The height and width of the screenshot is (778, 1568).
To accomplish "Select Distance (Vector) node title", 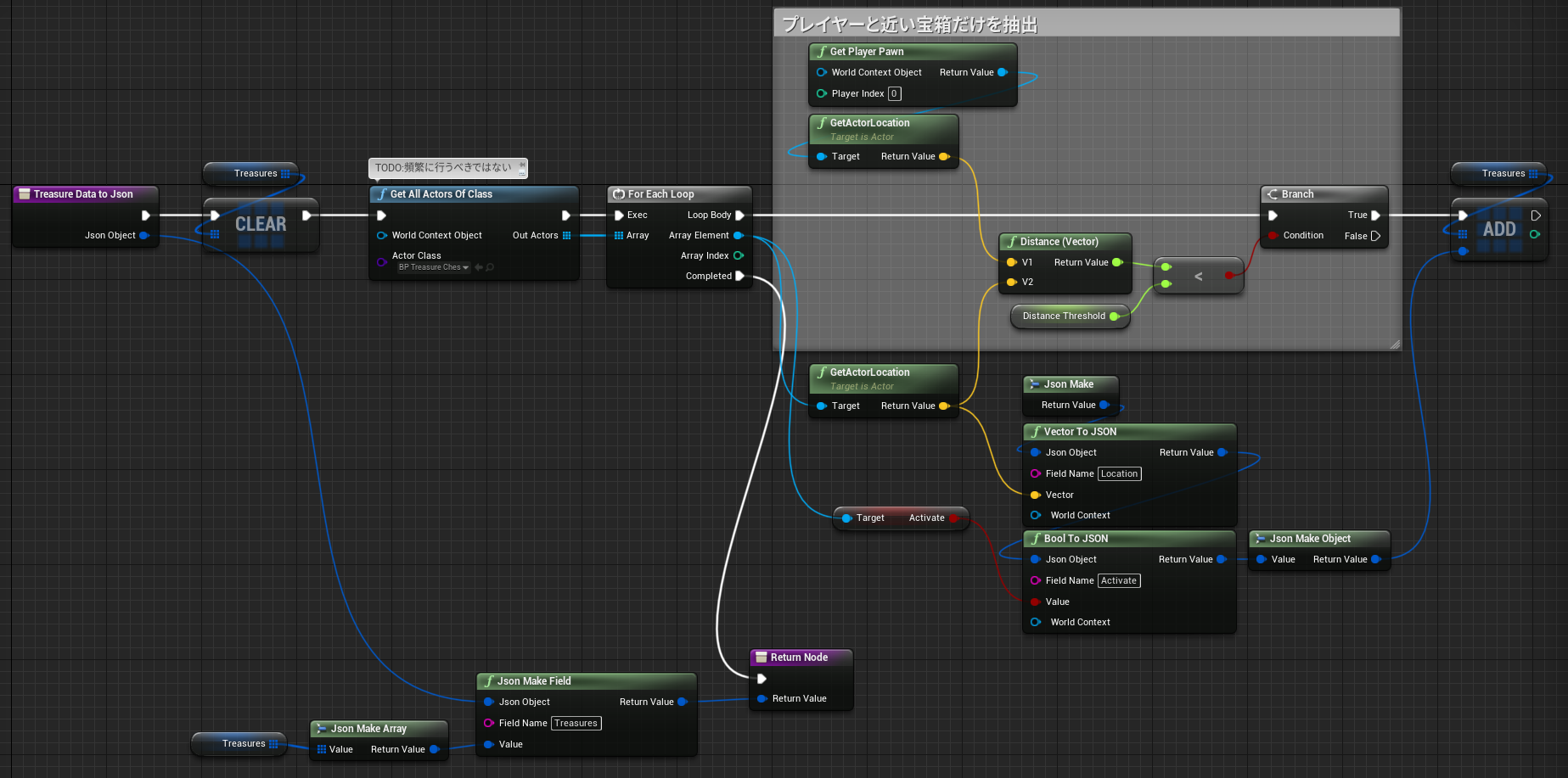I will pyautogui.click(x=1059, y=242).
